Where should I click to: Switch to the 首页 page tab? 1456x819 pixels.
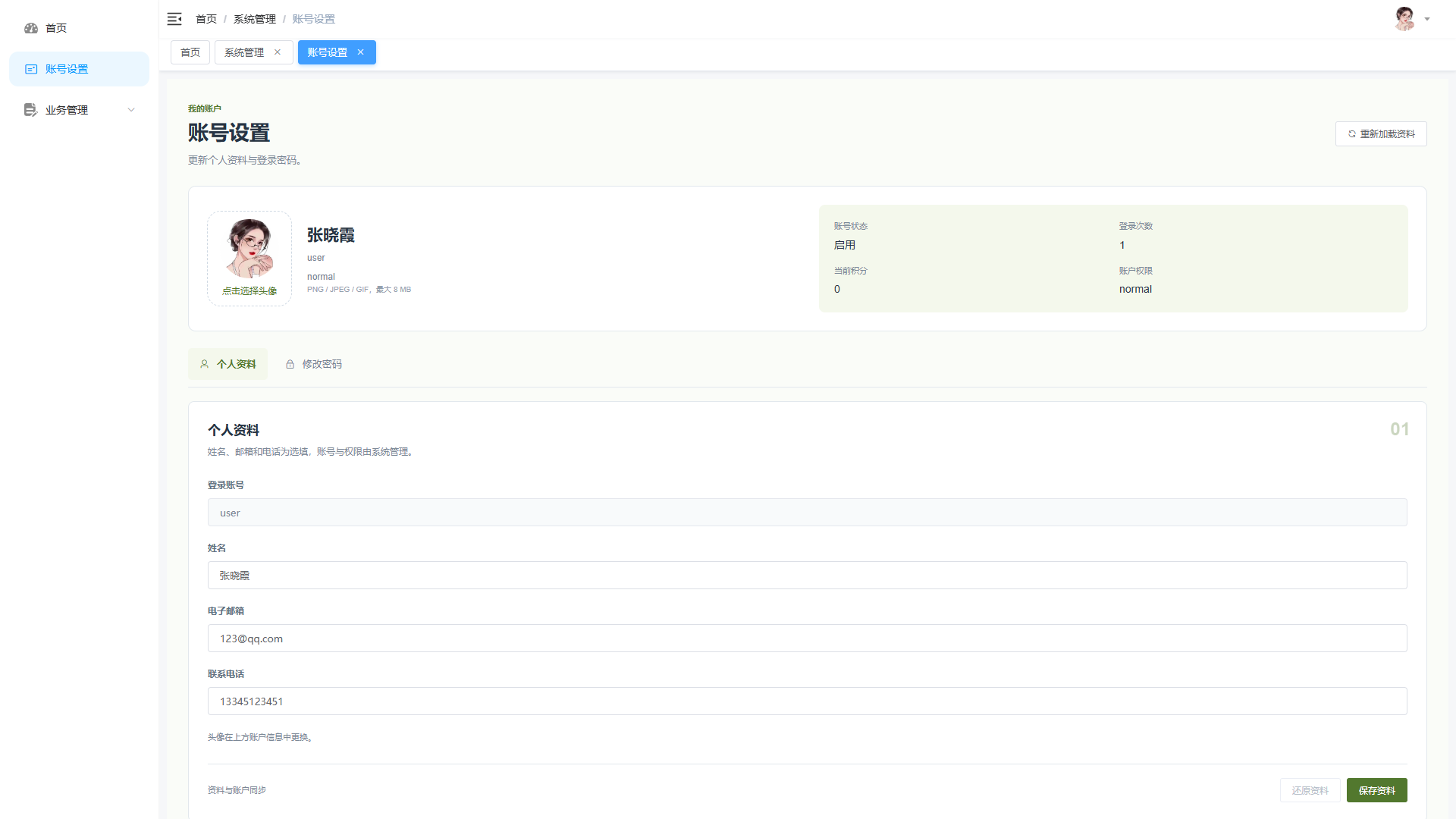point(190,52)
